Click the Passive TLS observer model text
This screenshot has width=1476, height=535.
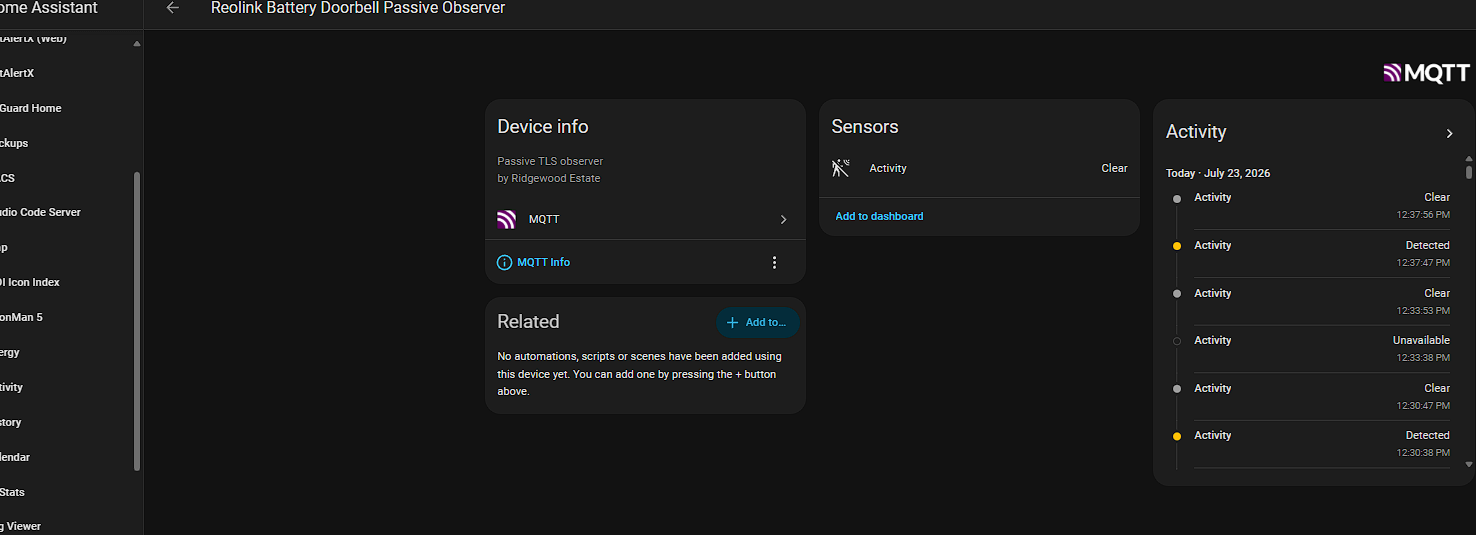[550, 161]
